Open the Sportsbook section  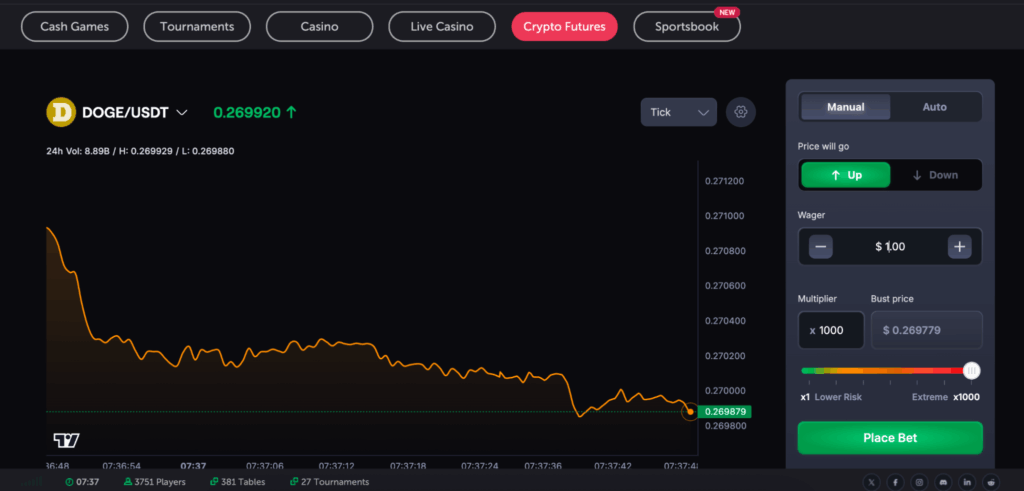687,27
